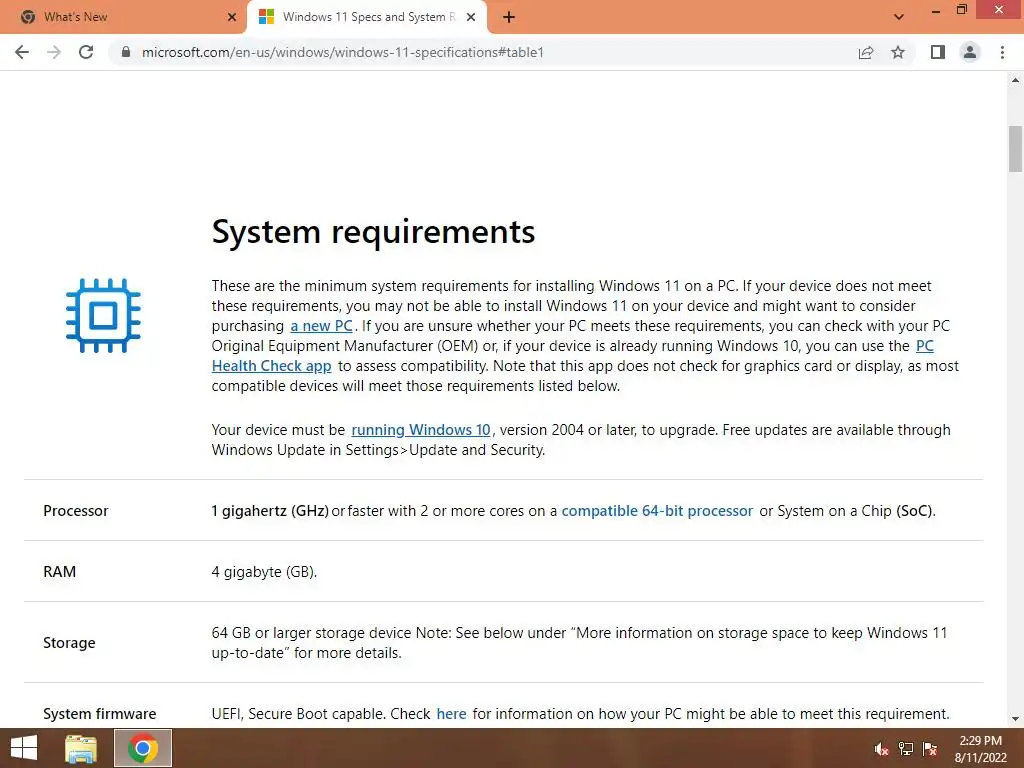The image size is (1024, 768).
Task: Follow the 'running Windows 10' link
Action: pyautogui.click(x=421, y=430)
